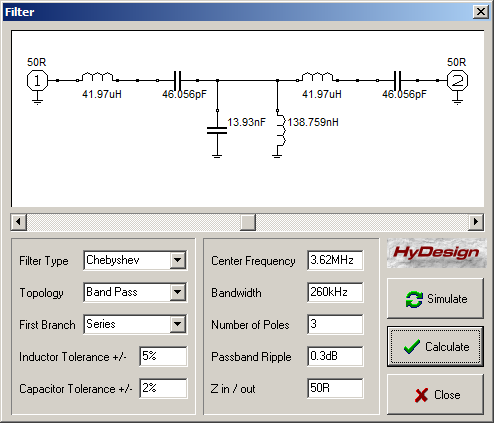Click the horizontal scrollbar thumb
This screenshot has height=423, width=494.
pos(248,222)
